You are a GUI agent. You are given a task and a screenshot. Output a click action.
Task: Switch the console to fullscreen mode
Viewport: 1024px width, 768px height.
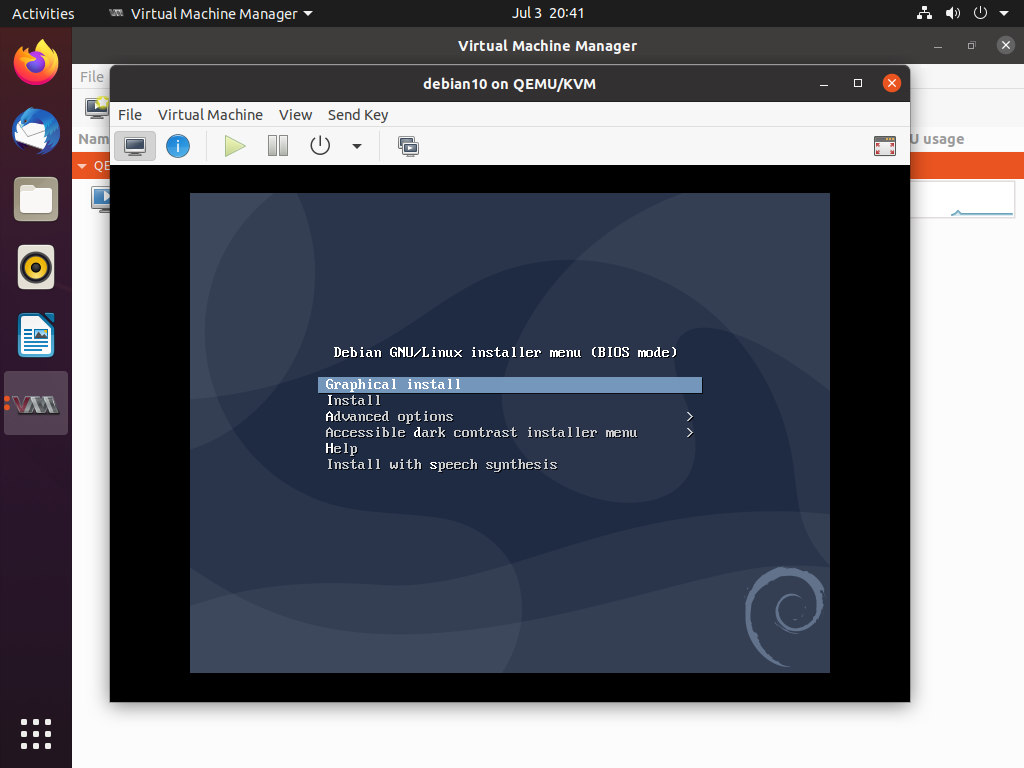point(884,145)
